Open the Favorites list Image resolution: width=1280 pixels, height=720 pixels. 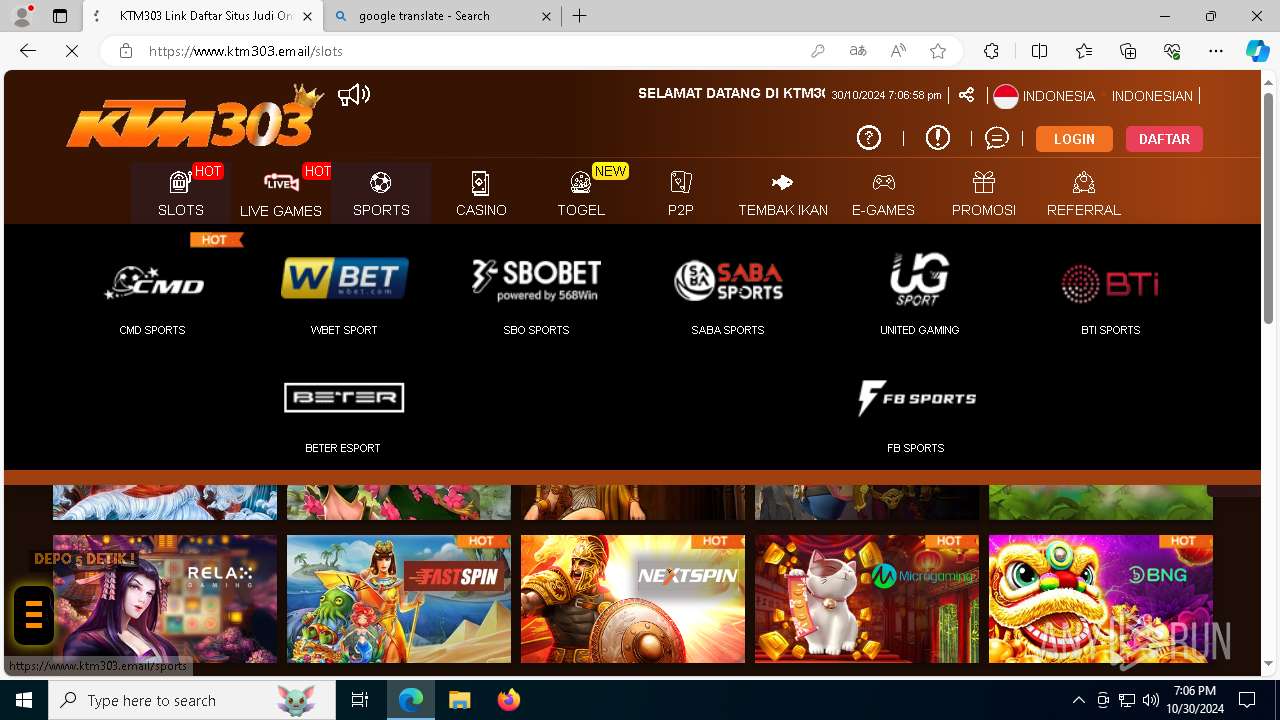point(1084,51)
